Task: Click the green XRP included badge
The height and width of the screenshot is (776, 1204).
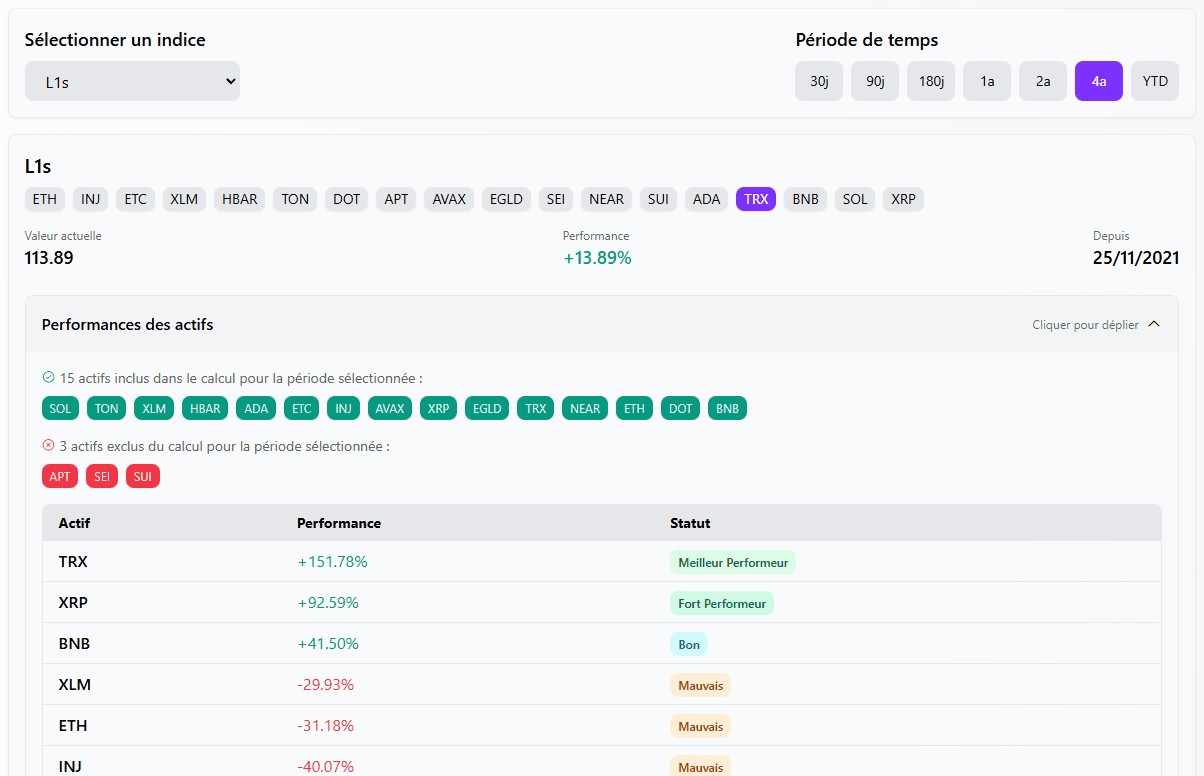Action: 438,408
